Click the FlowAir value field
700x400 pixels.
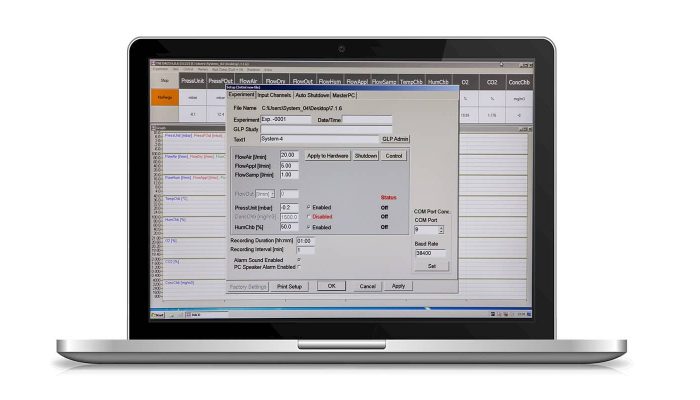(289, 155)
